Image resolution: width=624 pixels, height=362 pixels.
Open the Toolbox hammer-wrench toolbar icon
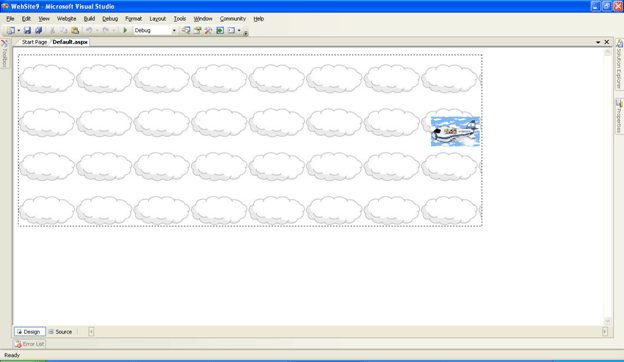pos(208,30)
